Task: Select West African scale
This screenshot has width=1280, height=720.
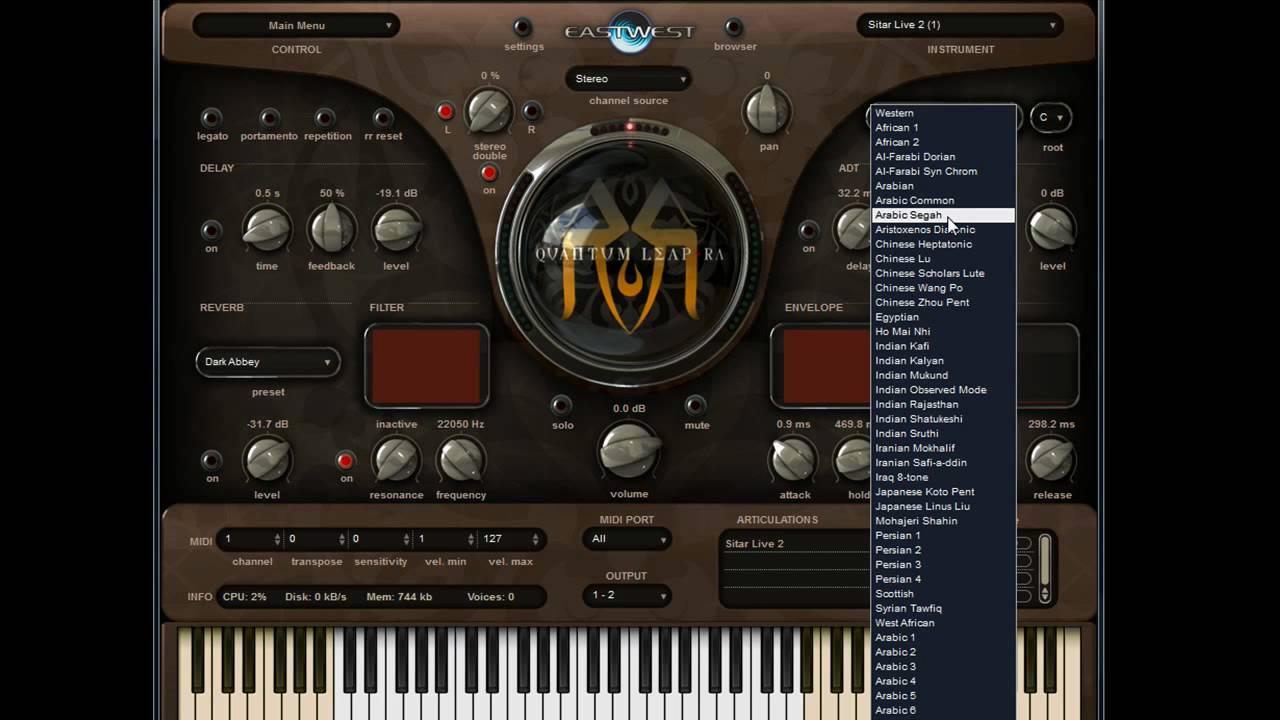Action: [x=943, y=623]
